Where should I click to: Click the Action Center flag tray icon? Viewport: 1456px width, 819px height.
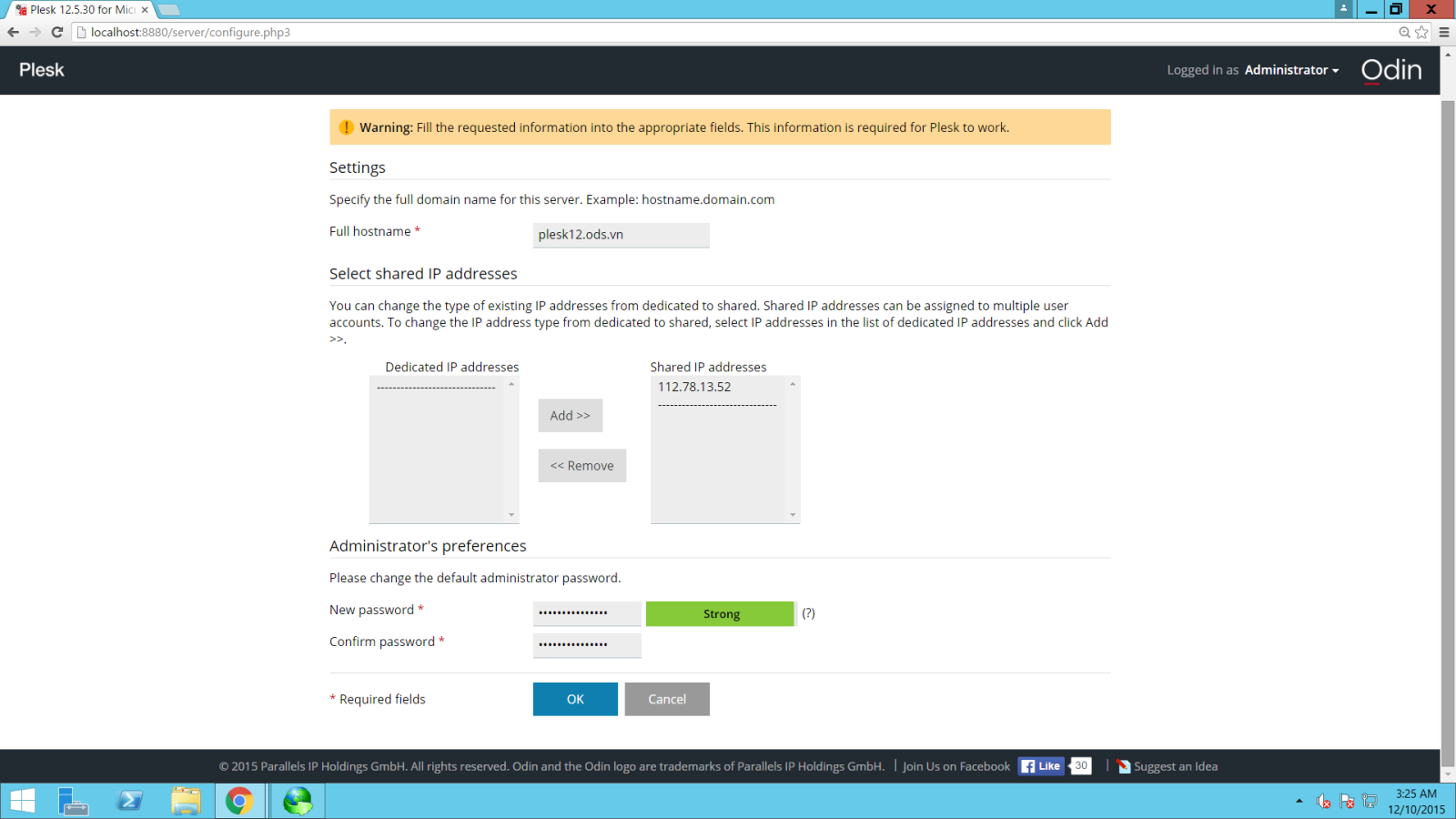pos(1347,802)
